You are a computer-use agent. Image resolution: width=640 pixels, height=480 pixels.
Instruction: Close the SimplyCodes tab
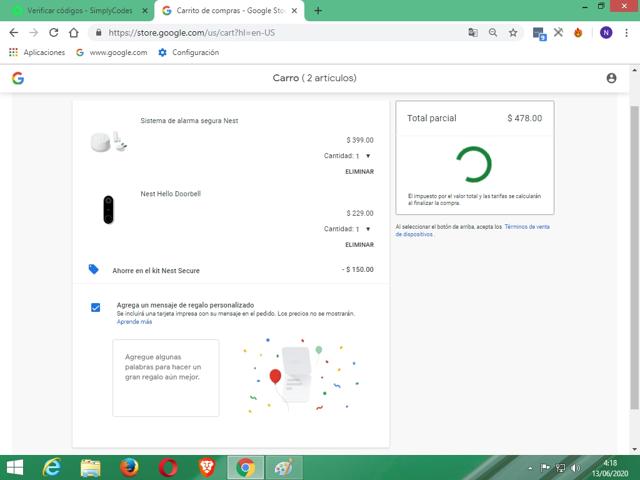pyautogui.click(x=144, y=11)
